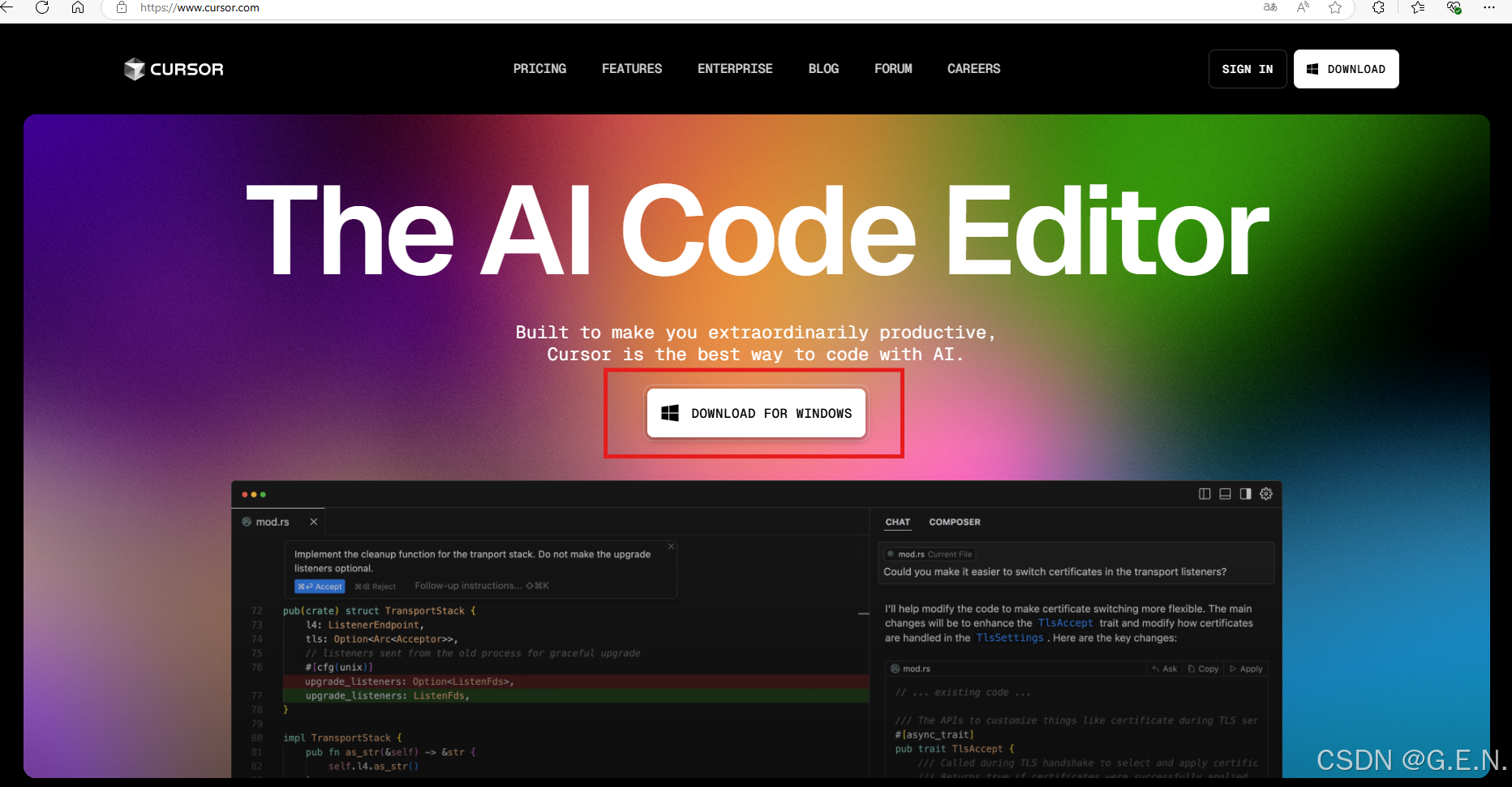Click the TlsSettings code link
1512x787 pixels.
(1010, 638)
